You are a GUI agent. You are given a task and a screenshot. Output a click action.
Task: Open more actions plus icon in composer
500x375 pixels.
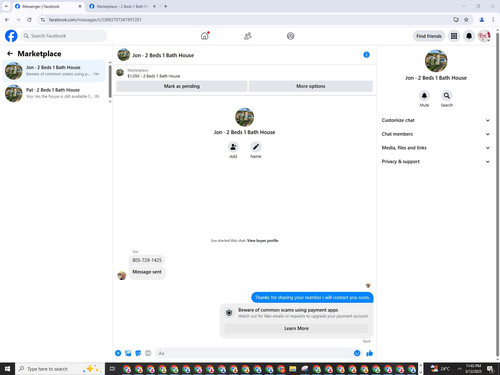pos(118,353)
